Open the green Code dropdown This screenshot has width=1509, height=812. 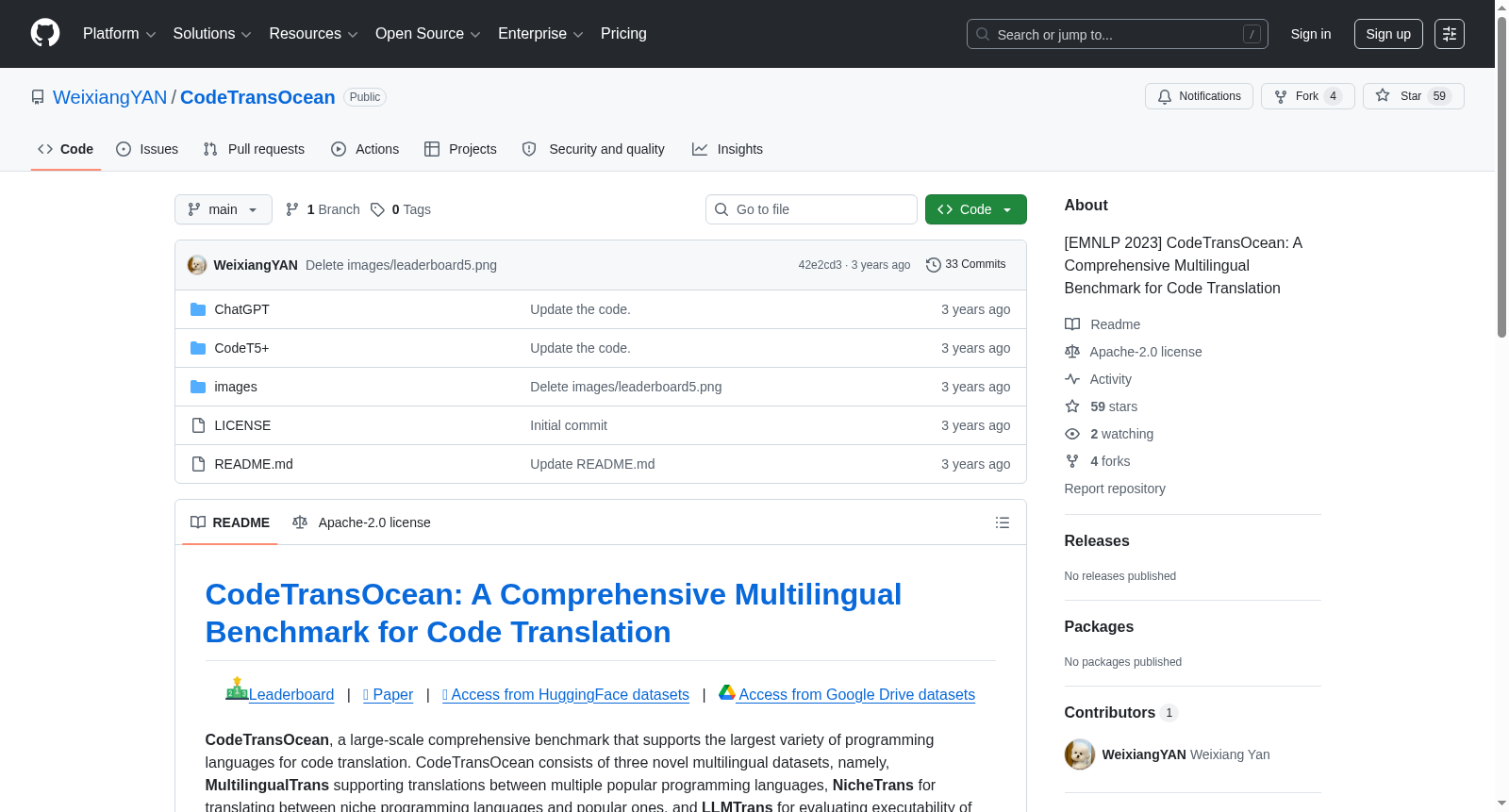click(976, 209)
